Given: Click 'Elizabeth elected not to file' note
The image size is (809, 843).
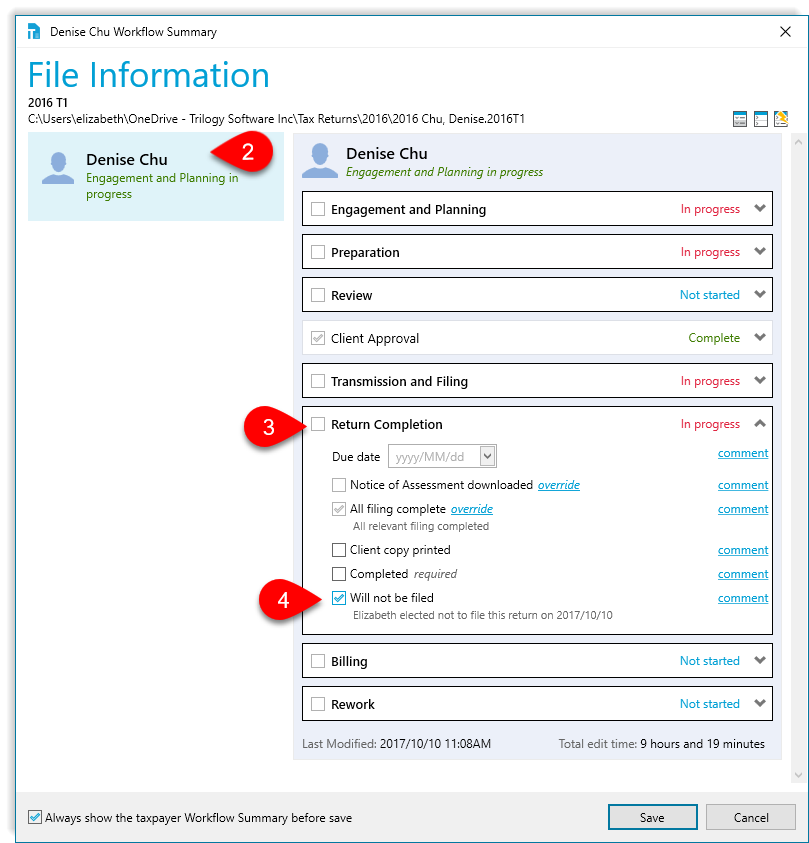Looking at the screenshot, I should (483, 615).
